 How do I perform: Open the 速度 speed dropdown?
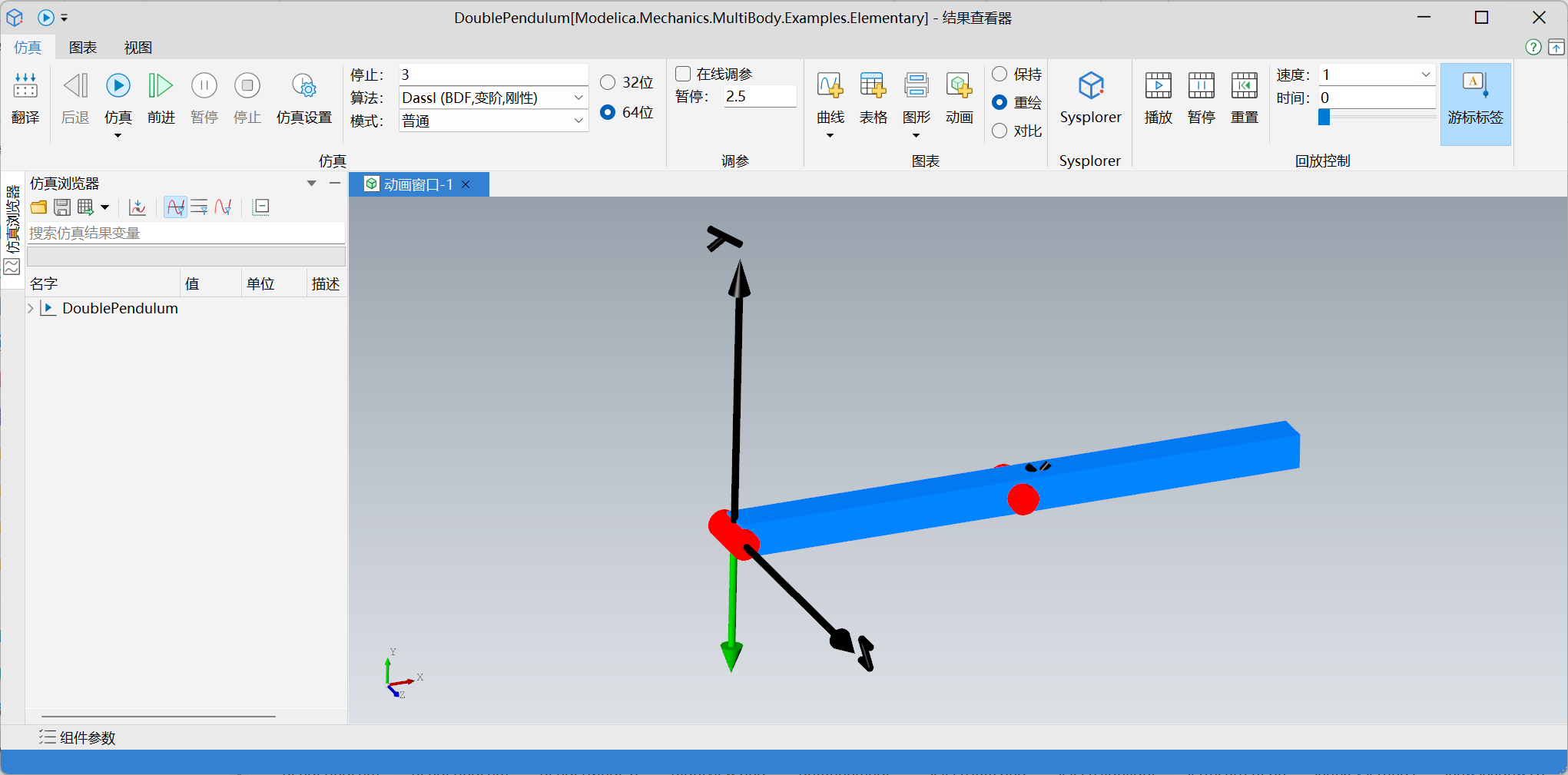point(1425,75)
